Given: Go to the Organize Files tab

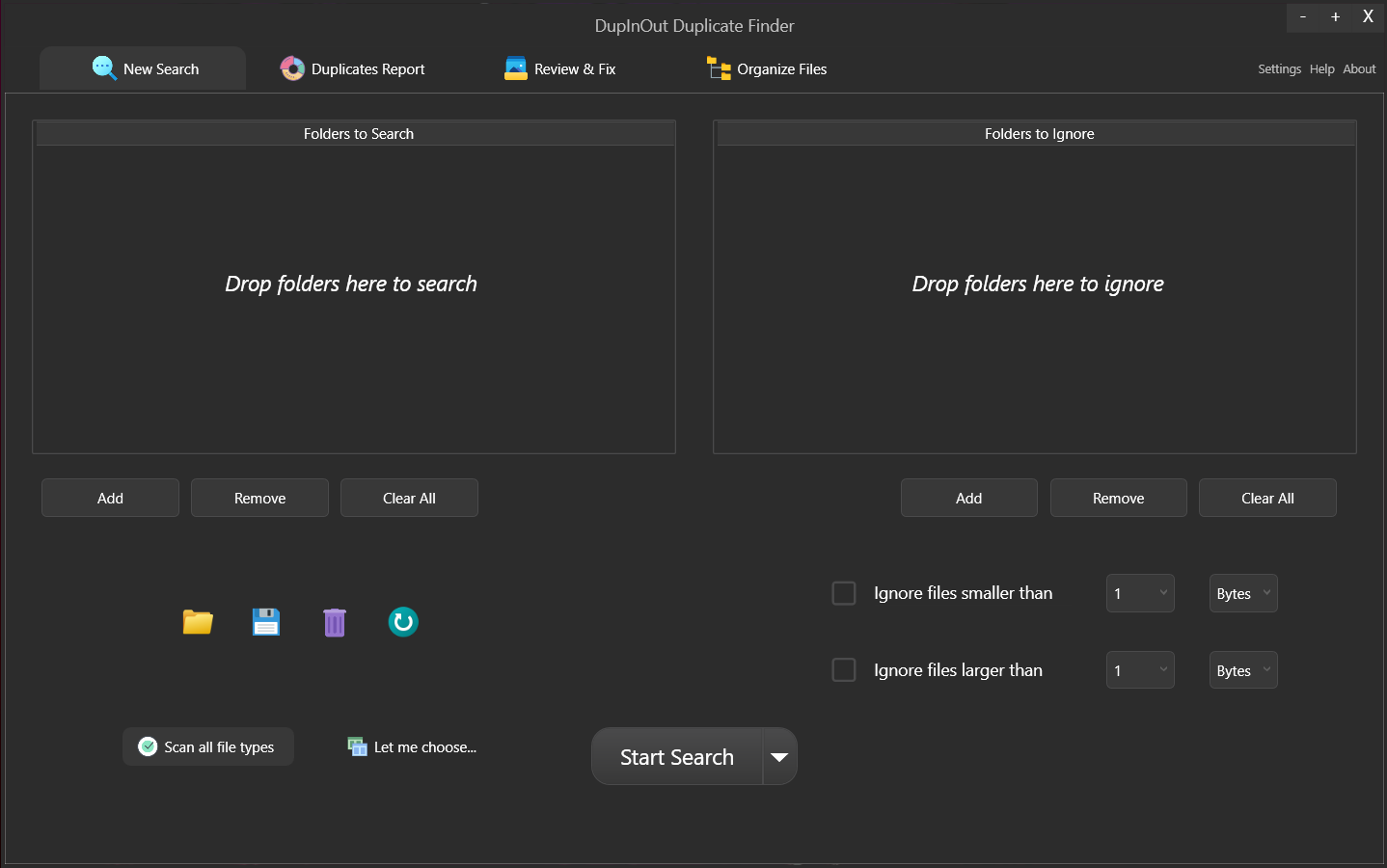Looking at the screenshot, I should pyautogui.click(x=768, y=68).
